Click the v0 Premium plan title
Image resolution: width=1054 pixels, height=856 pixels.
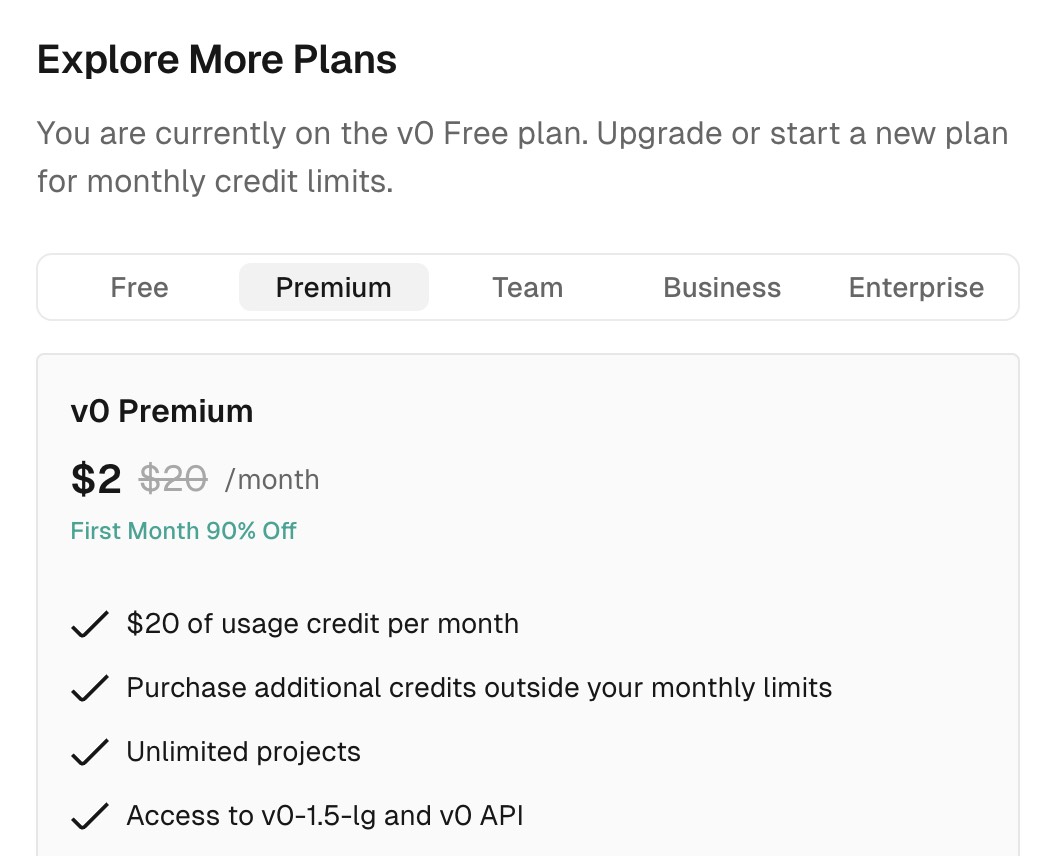162,411
